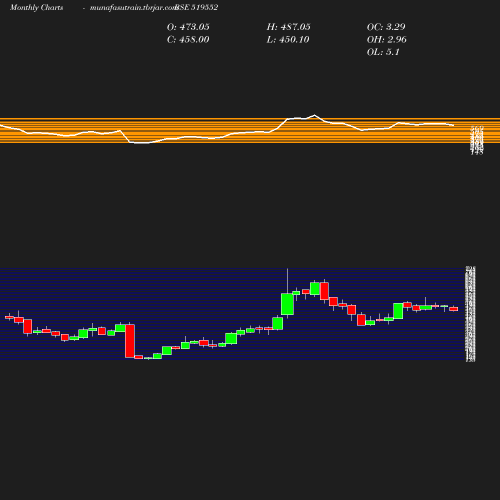Click the 'OC: 3.29' value
The image size is (500, 500).
(x=386, y=27)
